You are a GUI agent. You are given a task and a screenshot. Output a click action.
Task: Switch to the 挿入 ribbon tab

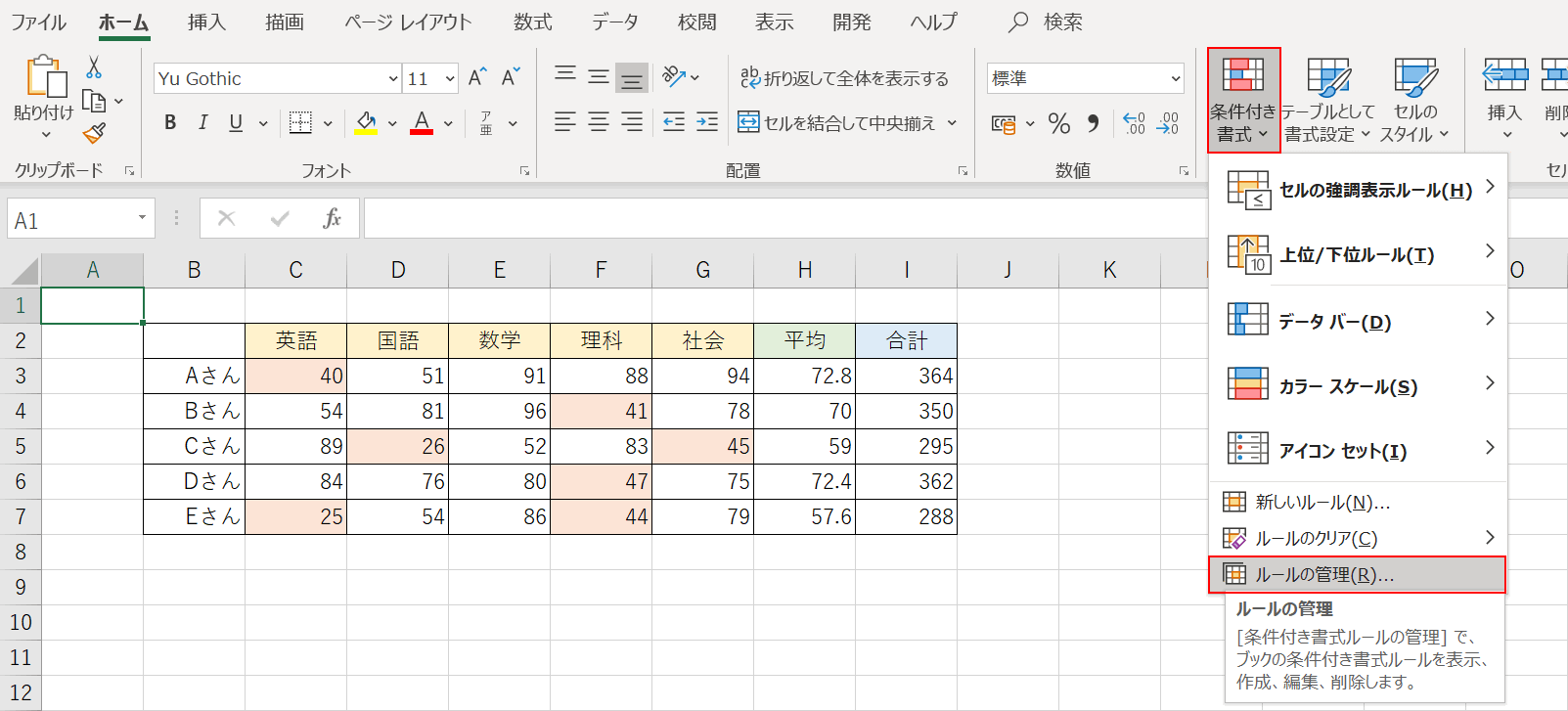click(x=206, y=22)
